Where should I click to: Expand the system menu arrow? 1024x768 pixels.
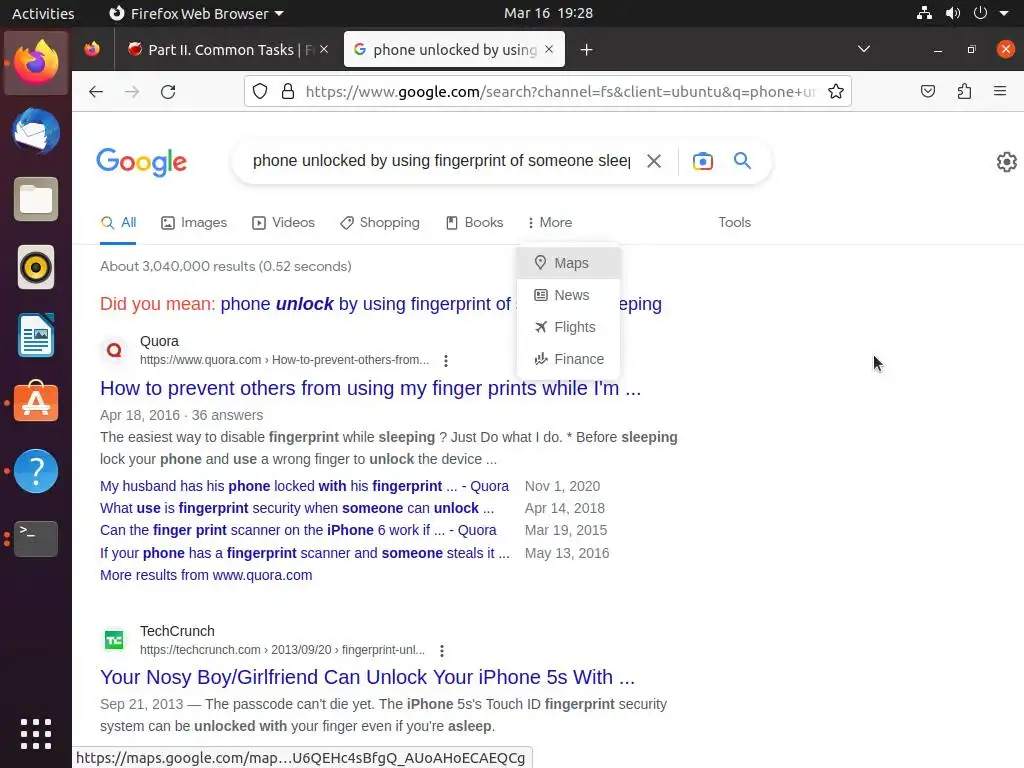[x=1004, y=13]
